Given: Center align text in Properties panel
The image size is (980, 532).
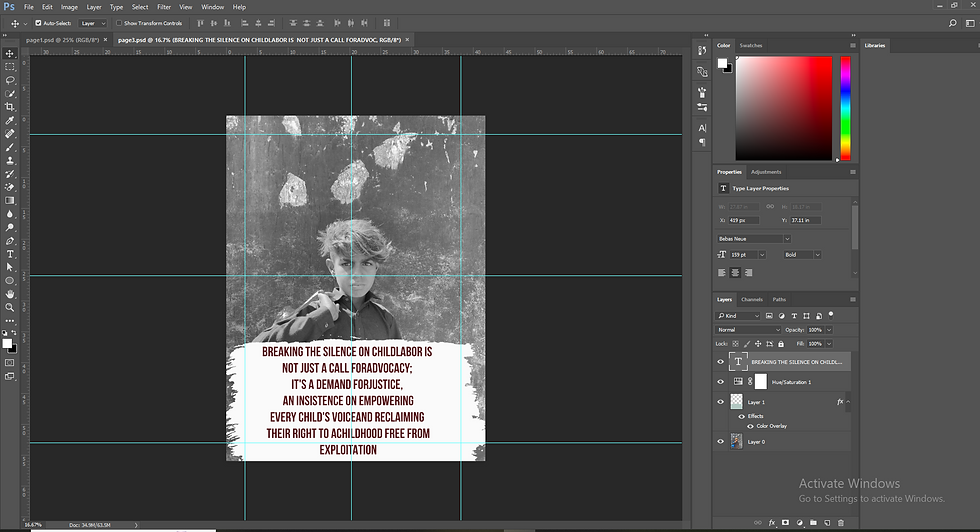Looking at the screenshot, I should (733, 272).
